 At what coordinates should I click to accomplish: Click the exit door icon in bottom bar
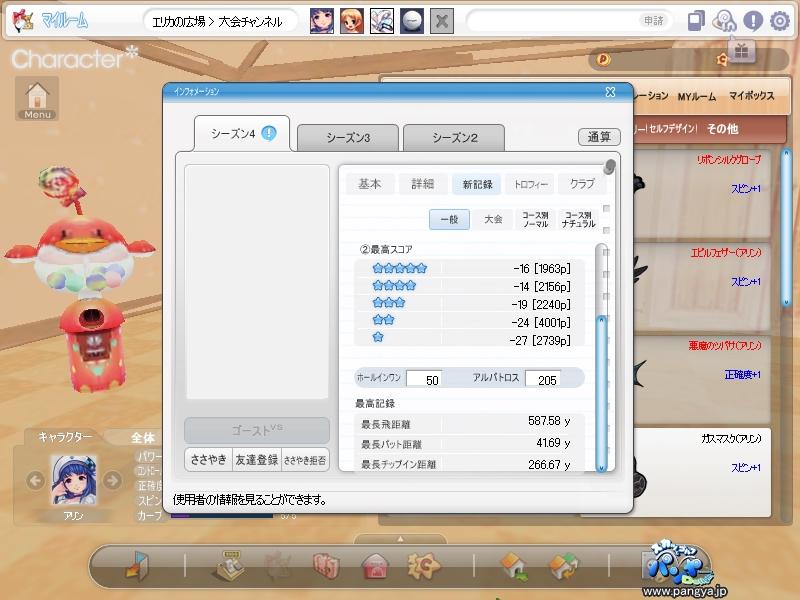tap(137, 565)
